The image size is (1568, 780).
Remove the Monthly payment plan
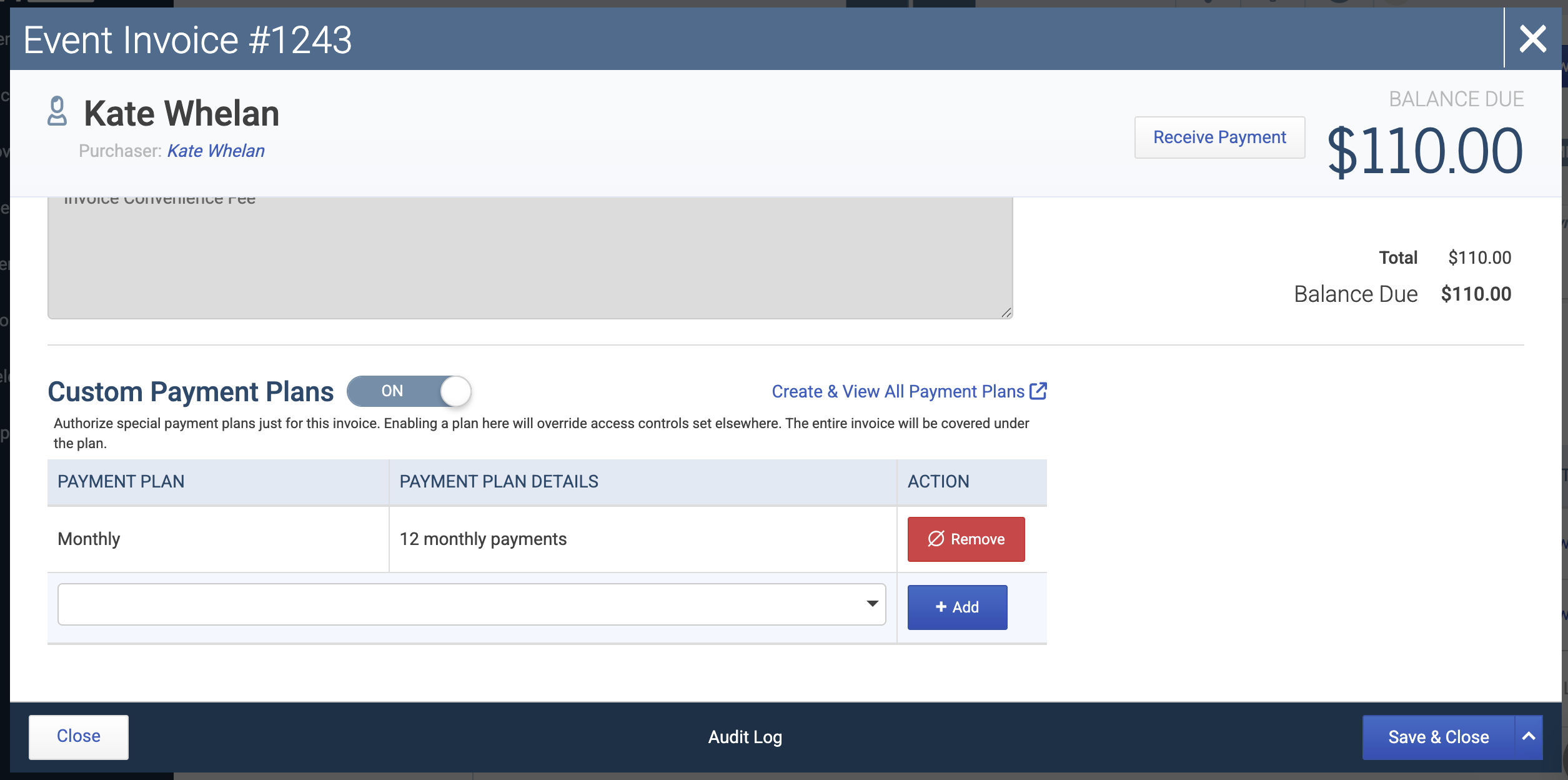click(966, 539)
